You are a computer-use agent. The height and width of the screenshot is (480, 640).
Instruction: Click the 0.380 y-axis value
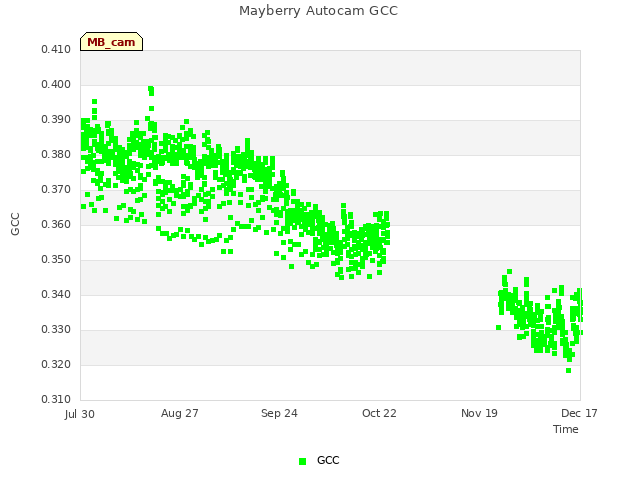click(56, 154)
